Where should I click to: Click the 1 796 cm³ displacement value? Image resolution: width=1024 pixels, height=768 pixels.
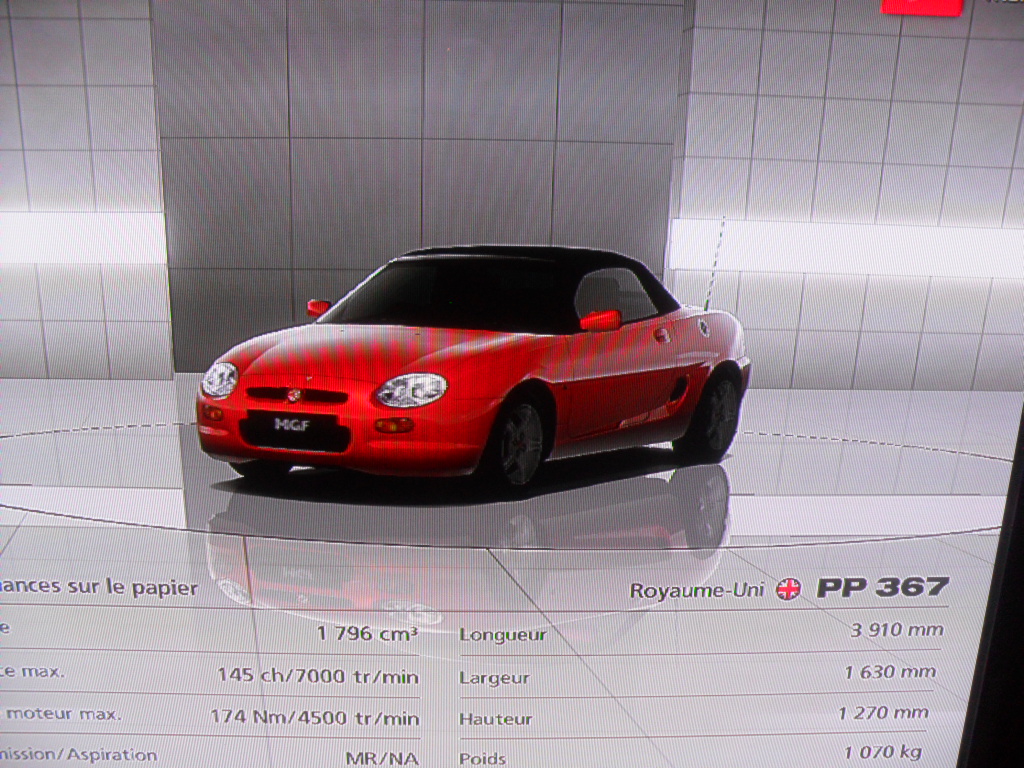[x=367, y=633]
